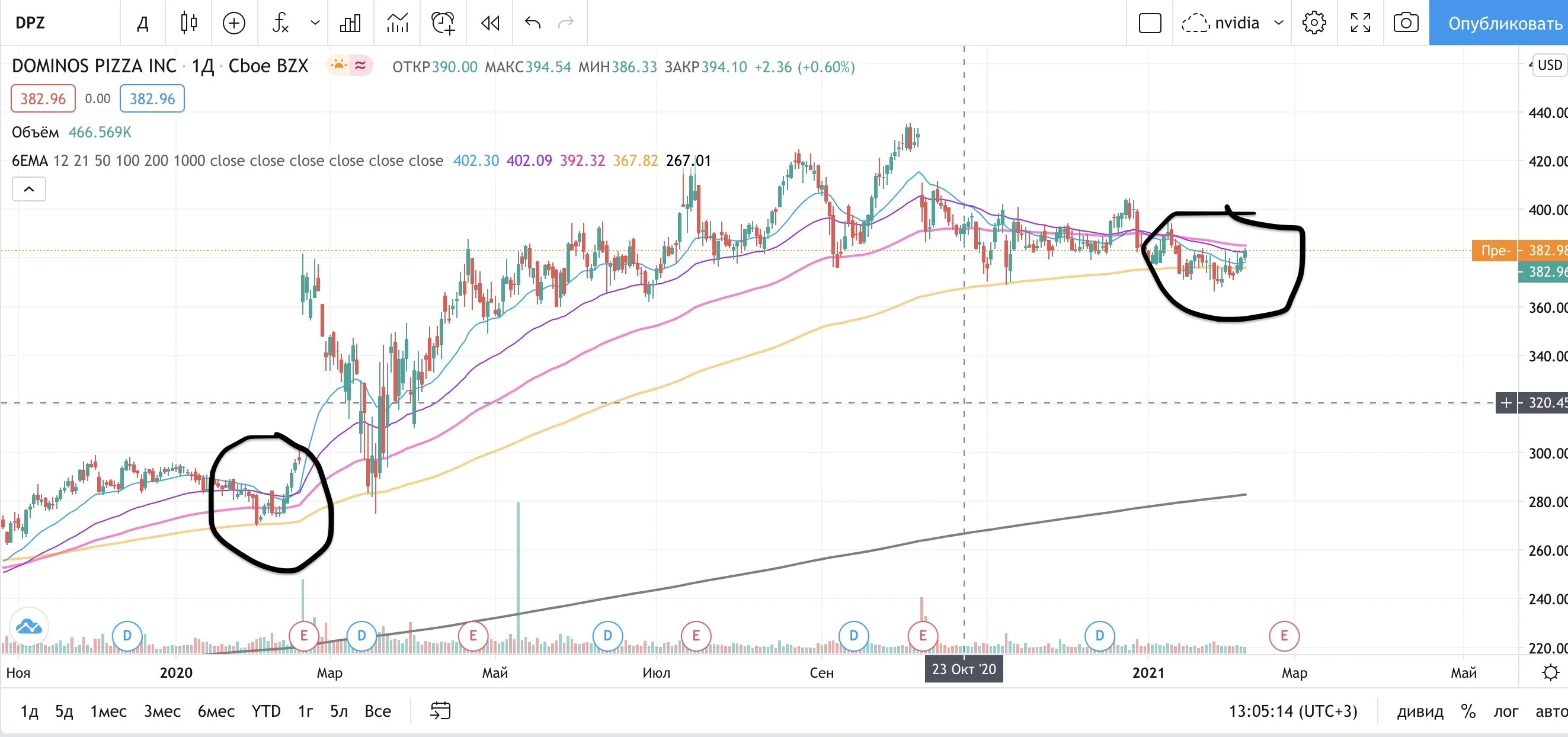Click the 6EMA indicator legend name
Viewport: 1568px width, 737px height.
click(30, 161)
